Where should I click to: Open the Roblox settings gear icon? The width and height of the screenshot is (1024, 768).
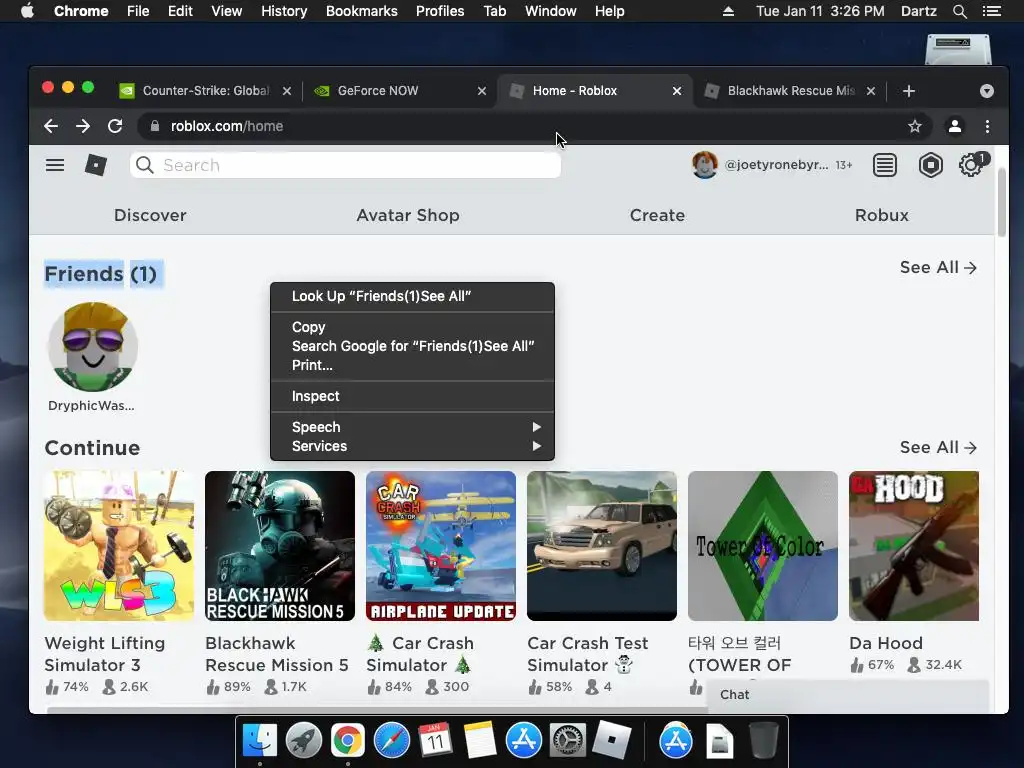(971, 165)
